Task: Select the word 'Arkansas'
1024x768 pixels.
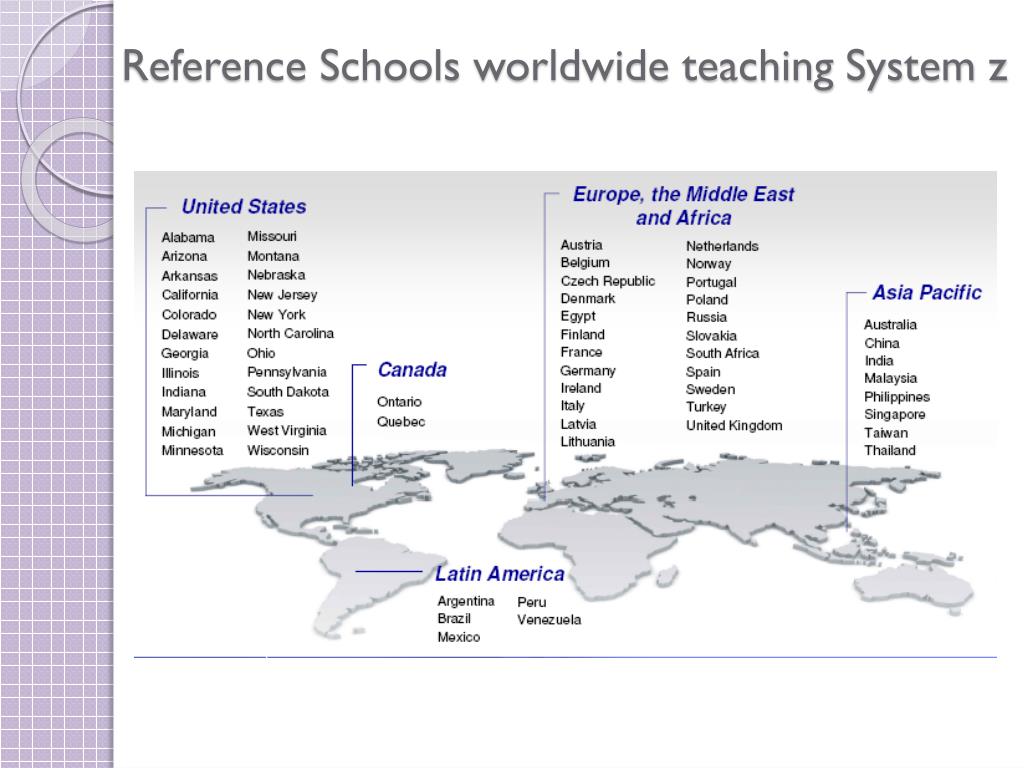Action: tap(189, 276)
